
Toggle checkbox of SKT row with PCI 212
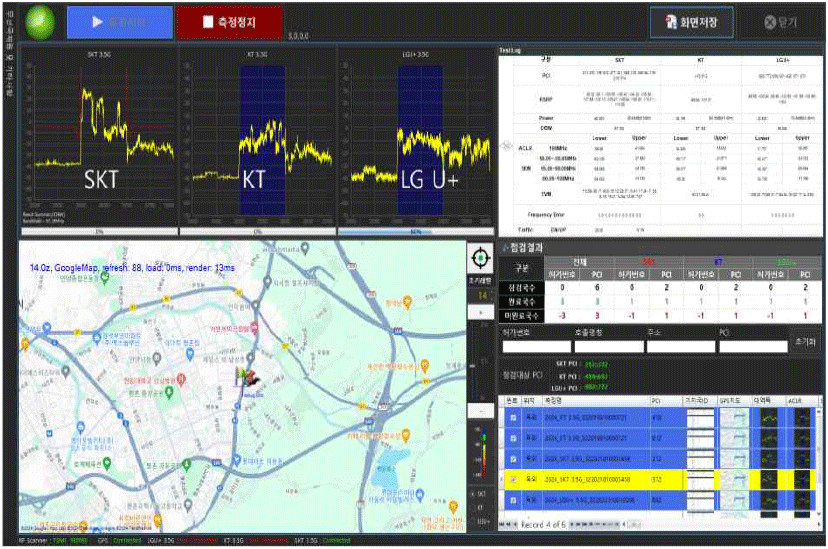point(513,459)
